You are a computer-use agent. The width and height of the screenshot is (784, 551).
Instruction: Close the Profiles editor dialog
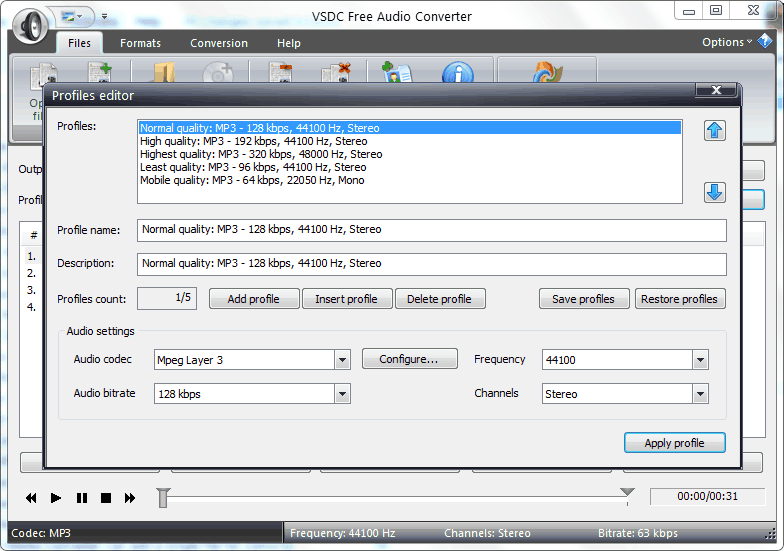[716, 90]
